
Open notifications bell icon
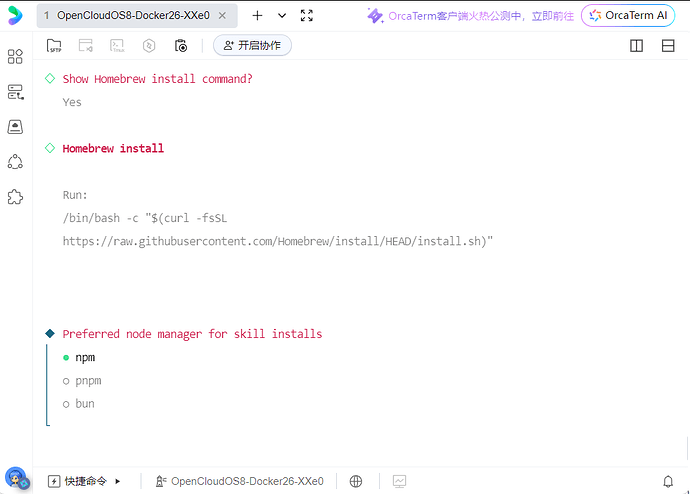coord(668,482)
